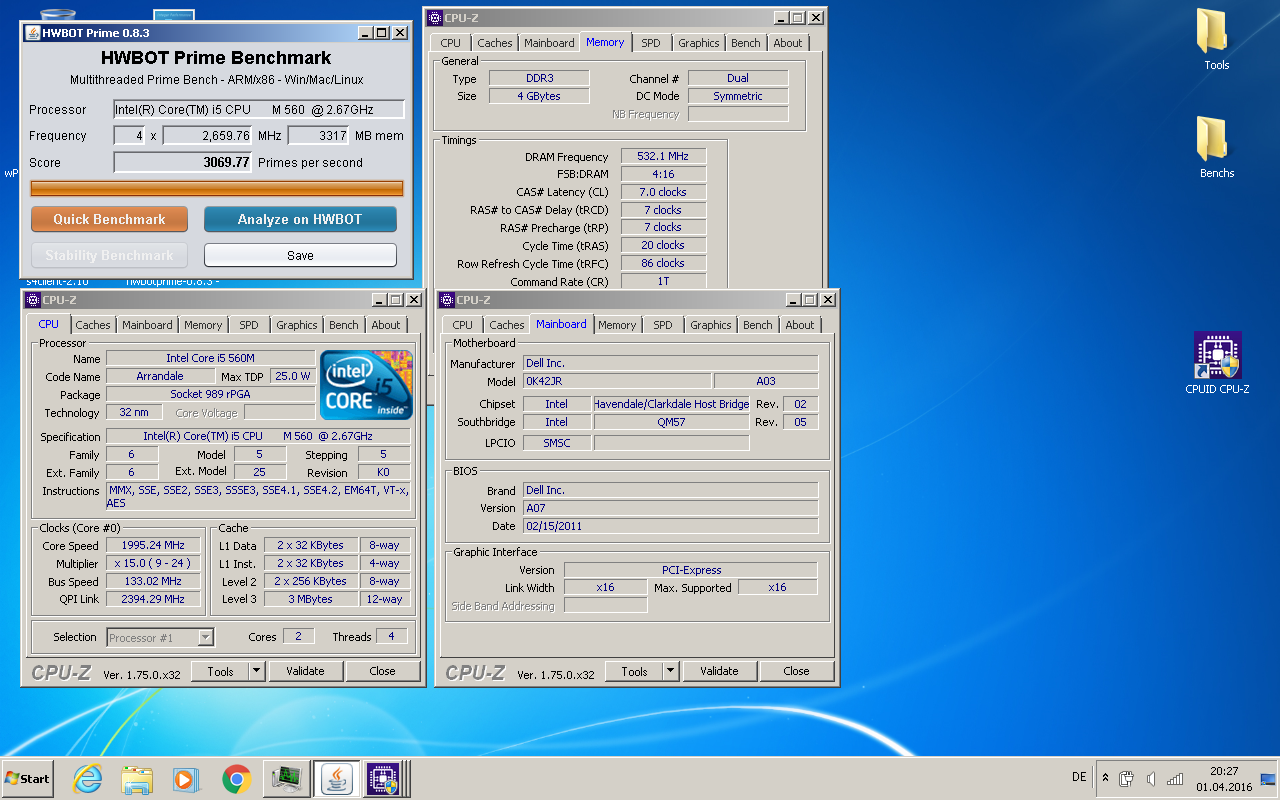Click the Core Speed value 1995.24 MHz
Viewport: 1280px width, 800px height.
[x=154, y=545]
